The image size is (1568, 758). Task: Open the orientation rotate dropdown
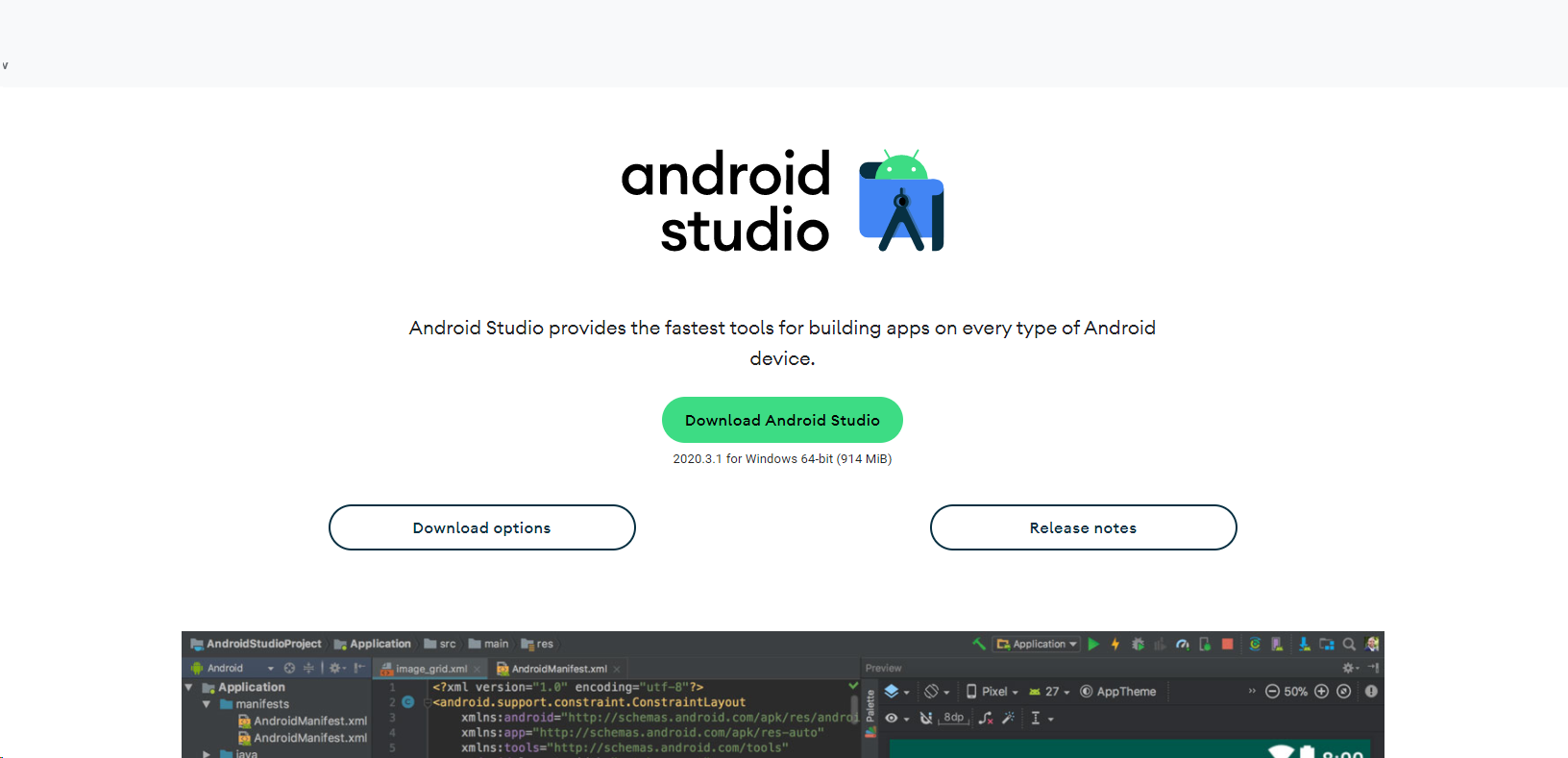tap(937, 691)
